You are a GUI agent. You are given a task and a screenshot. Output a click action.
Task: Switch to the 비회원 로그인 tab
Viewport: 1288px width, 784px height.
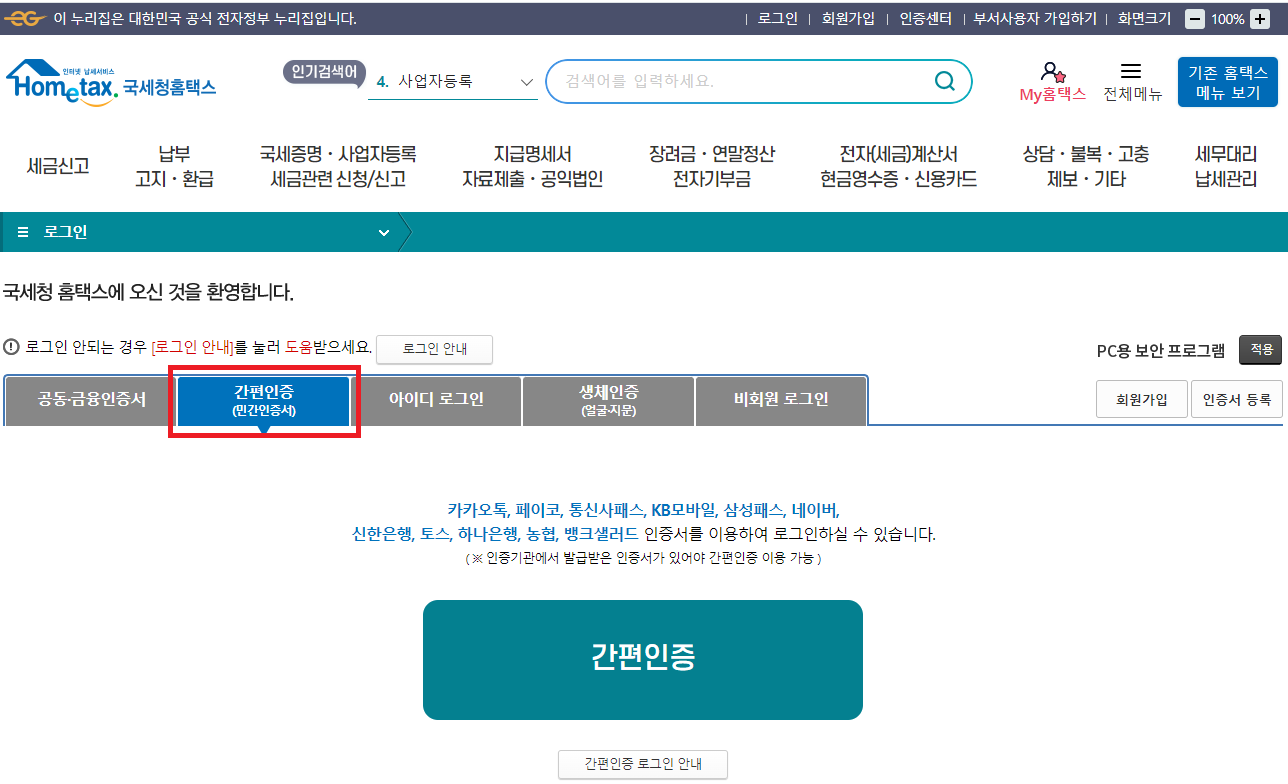[x=781, y=400]
